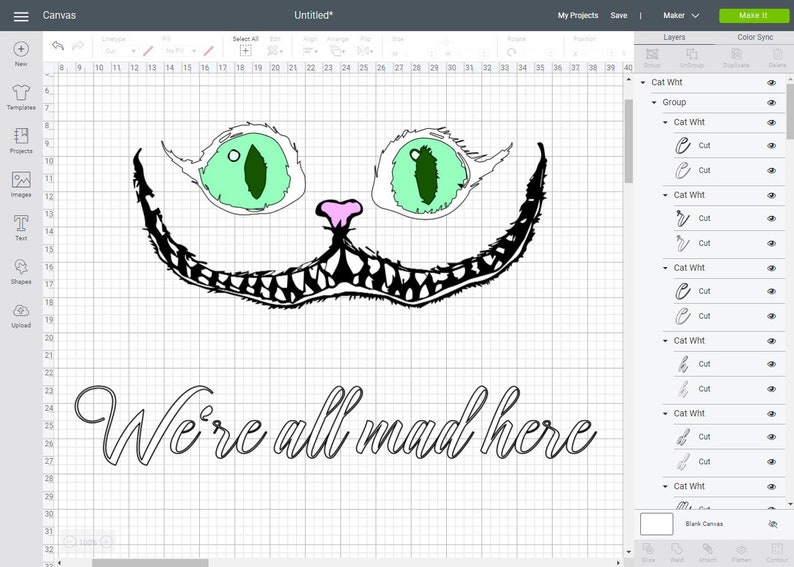Image resolution: width=794 pixels, height=567 pixels.
Task: Undo the last action
Action: point(58,46)
